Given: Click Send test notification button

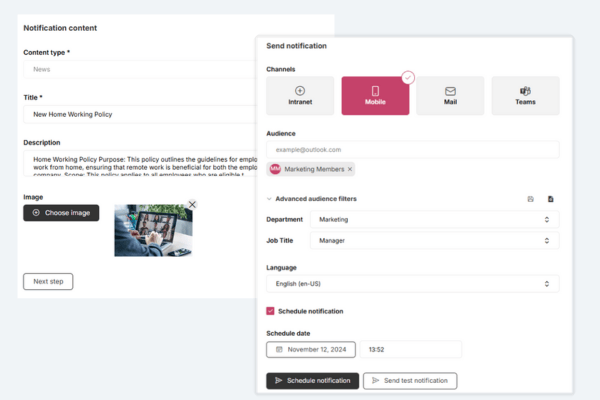Looking at the screenshot, I should (x=409, y=381).
